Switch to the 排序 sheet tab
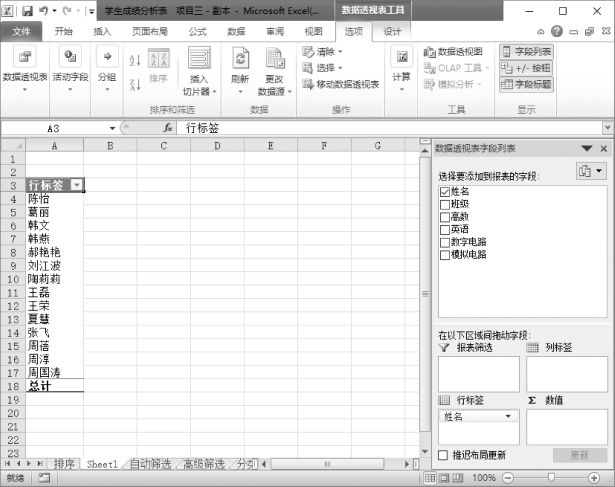 coord(64,464)
